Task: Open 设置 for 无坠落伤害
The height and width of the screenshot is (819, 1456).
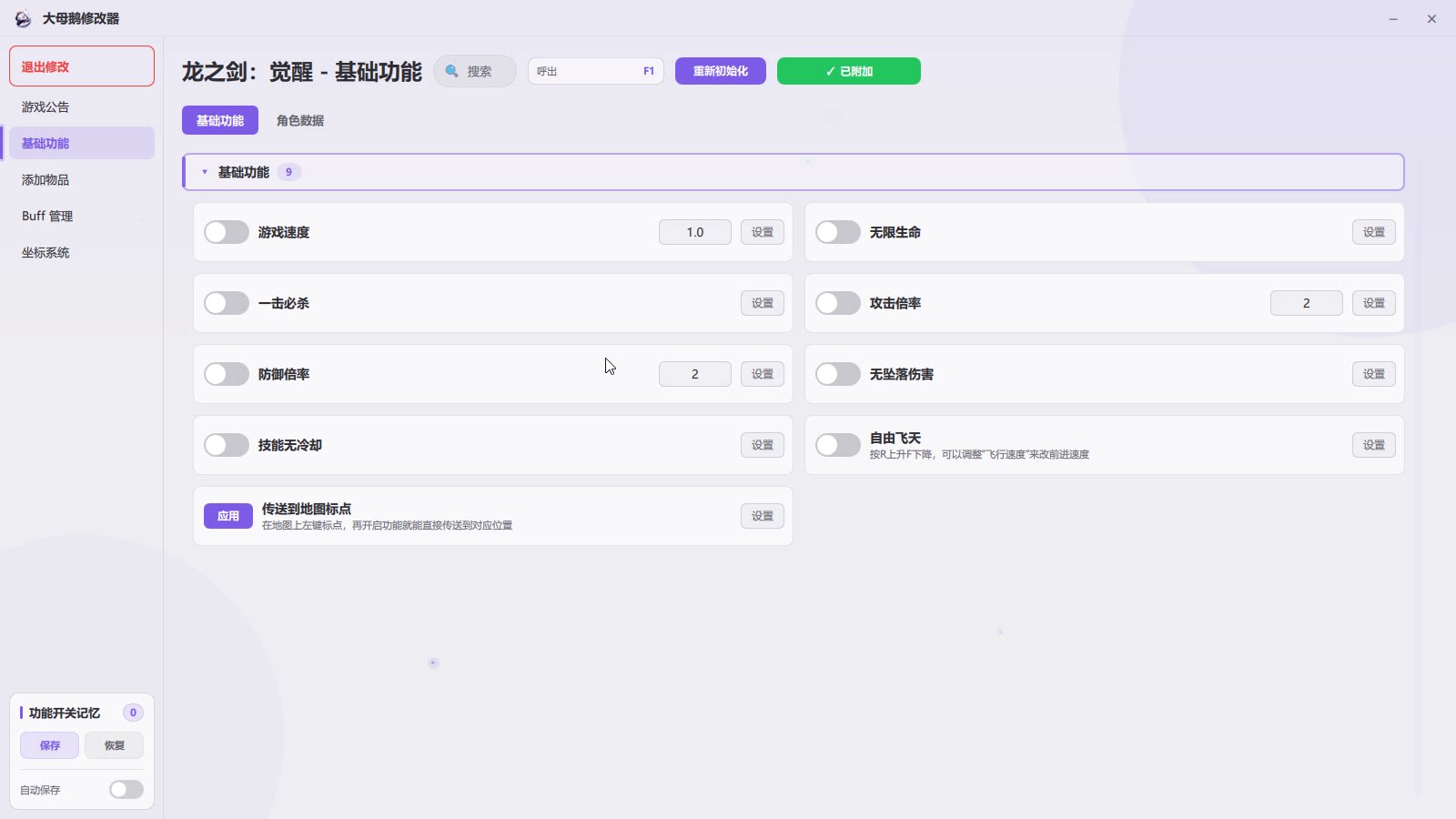Action: click(x=1374, y=374)
